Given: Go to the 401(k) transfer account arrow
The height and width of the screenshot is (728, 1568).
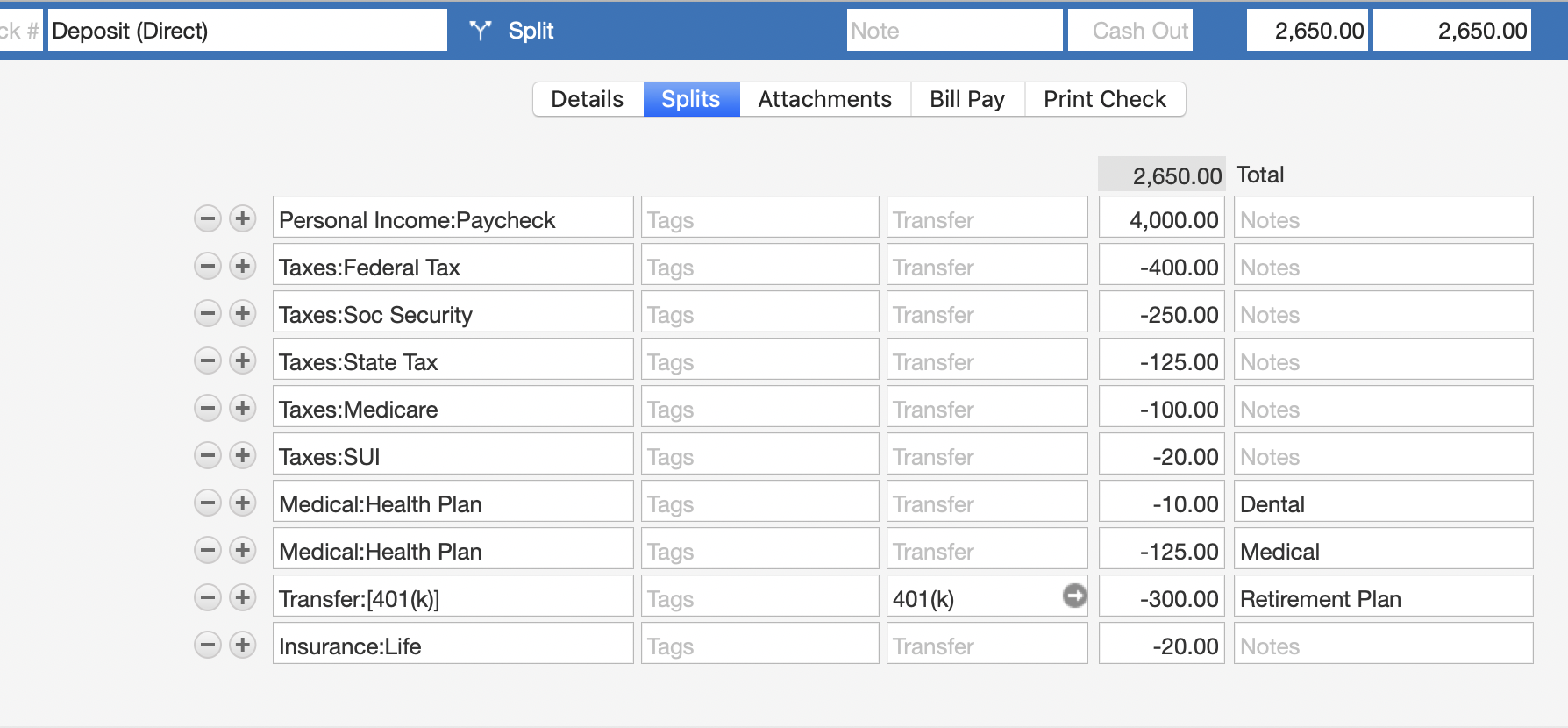Looking at the screenshot, I should tap(1074, 596).
